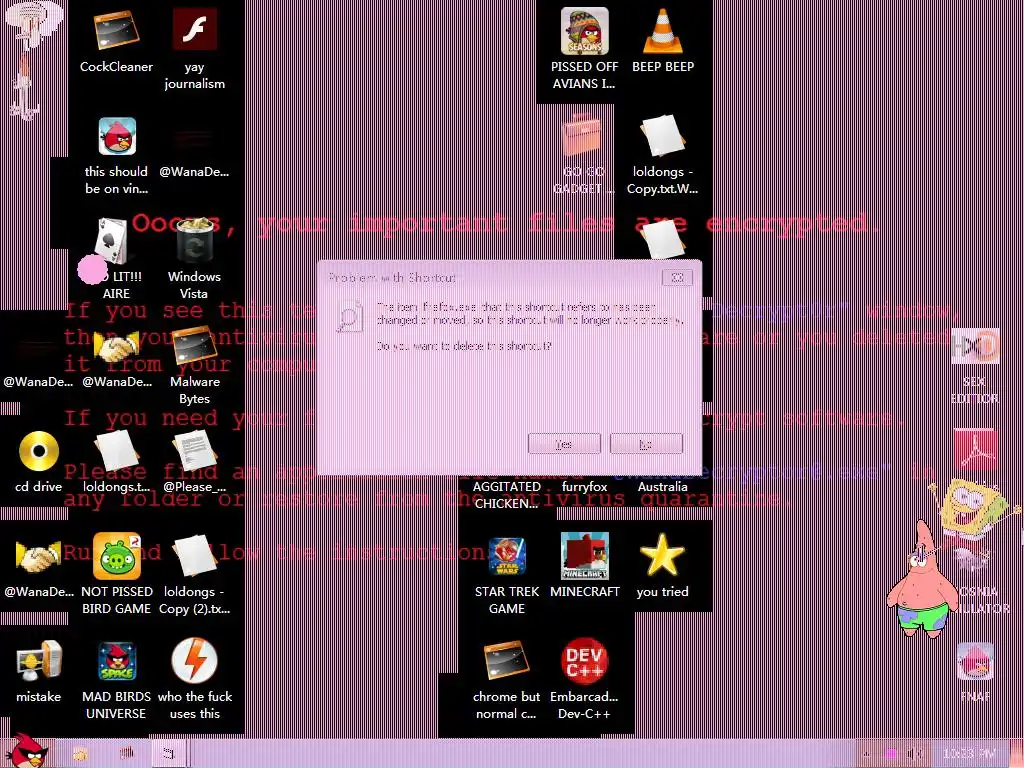Open the '@WanaDe...' handshake icon beside Malware Bytes
Image resolution: width=1024 pixels, height=768 pixels.
pyautogui.click(x=117, y=347)
